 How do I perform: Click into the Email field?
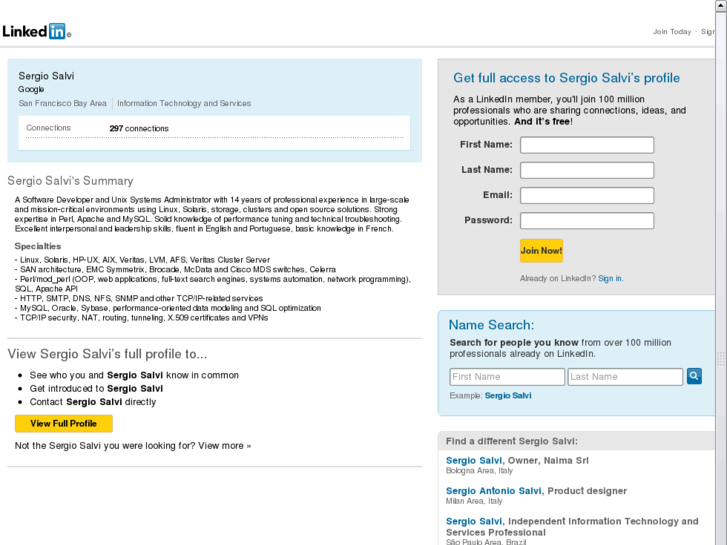(587, 195)
